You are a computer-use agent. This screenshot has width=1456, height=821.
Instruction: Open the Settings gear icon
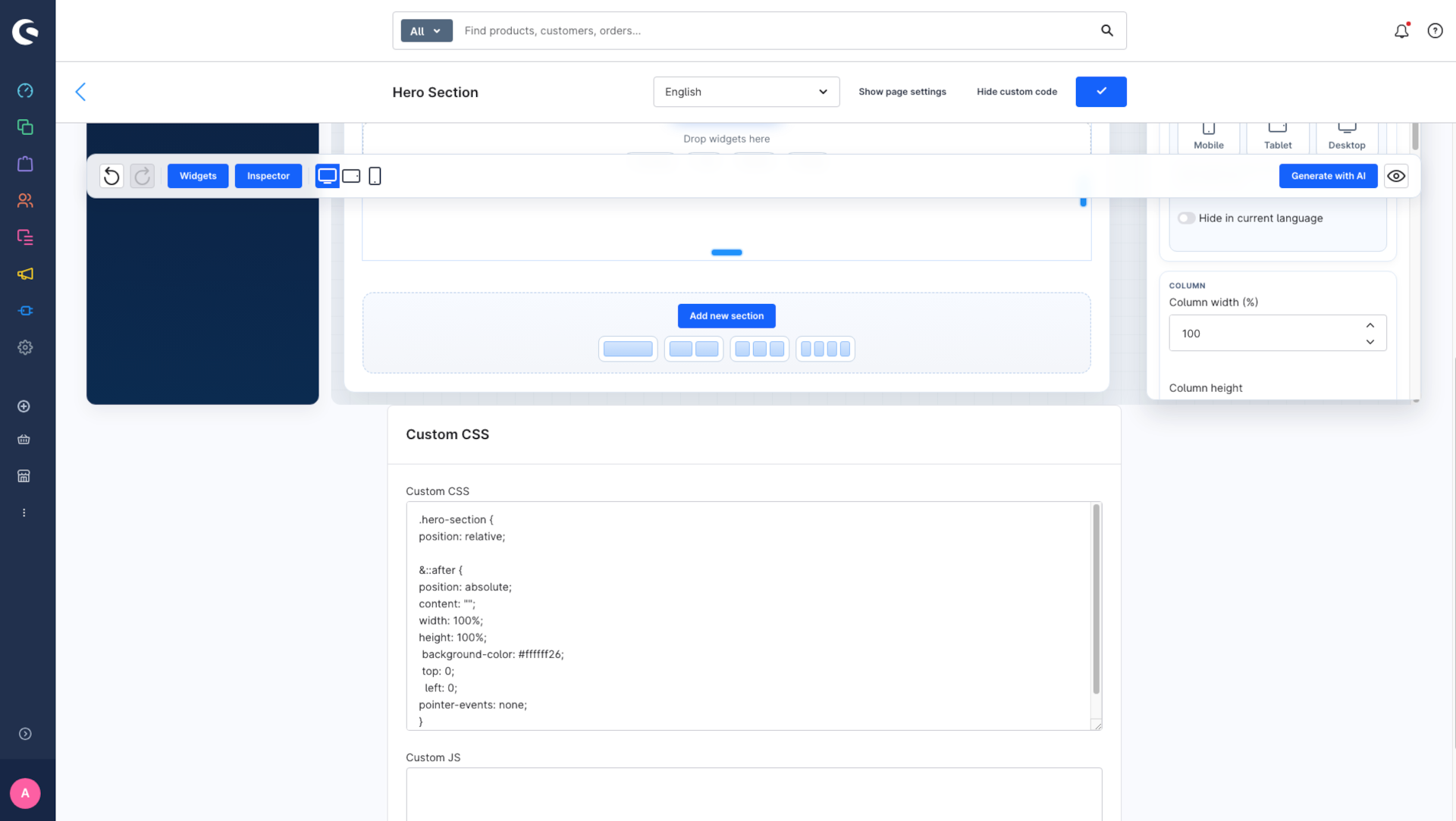(25, 347)
